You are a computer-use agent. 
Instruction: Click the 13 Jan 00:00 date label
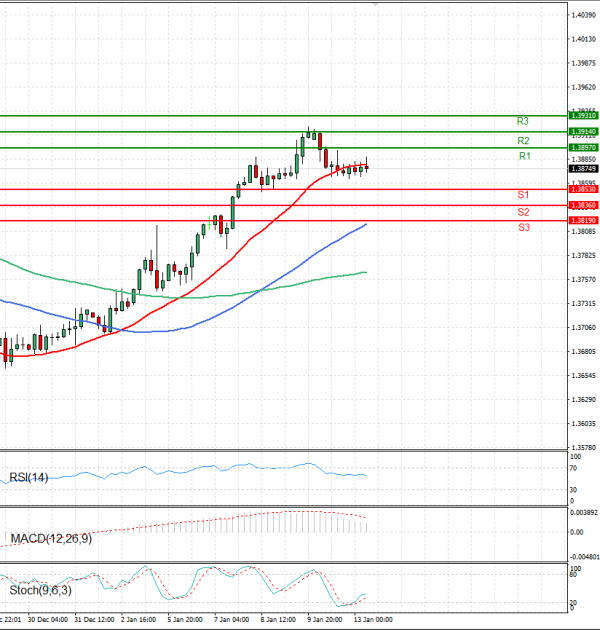371,620
